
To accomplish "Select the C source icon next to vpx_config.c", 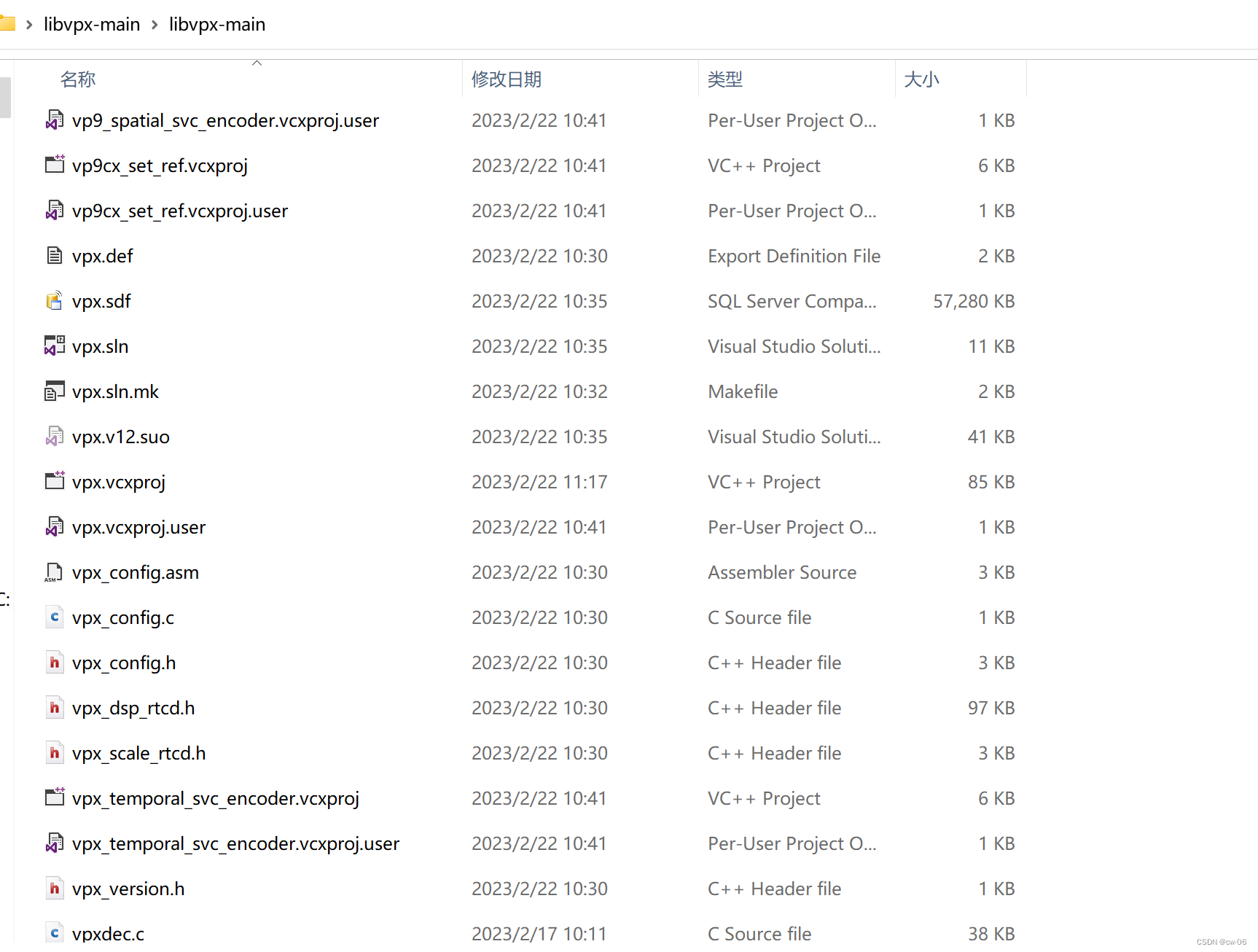I will pos(54,617).
